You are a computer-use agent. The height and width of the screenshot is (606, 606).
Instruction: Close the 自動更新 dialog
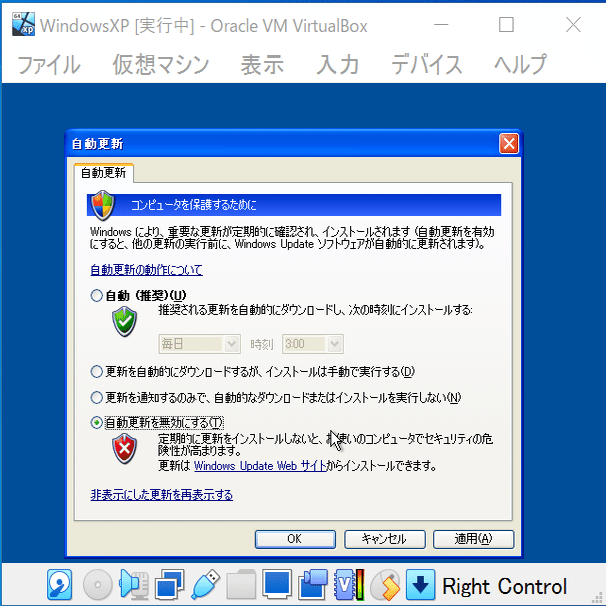coord(509,144)
